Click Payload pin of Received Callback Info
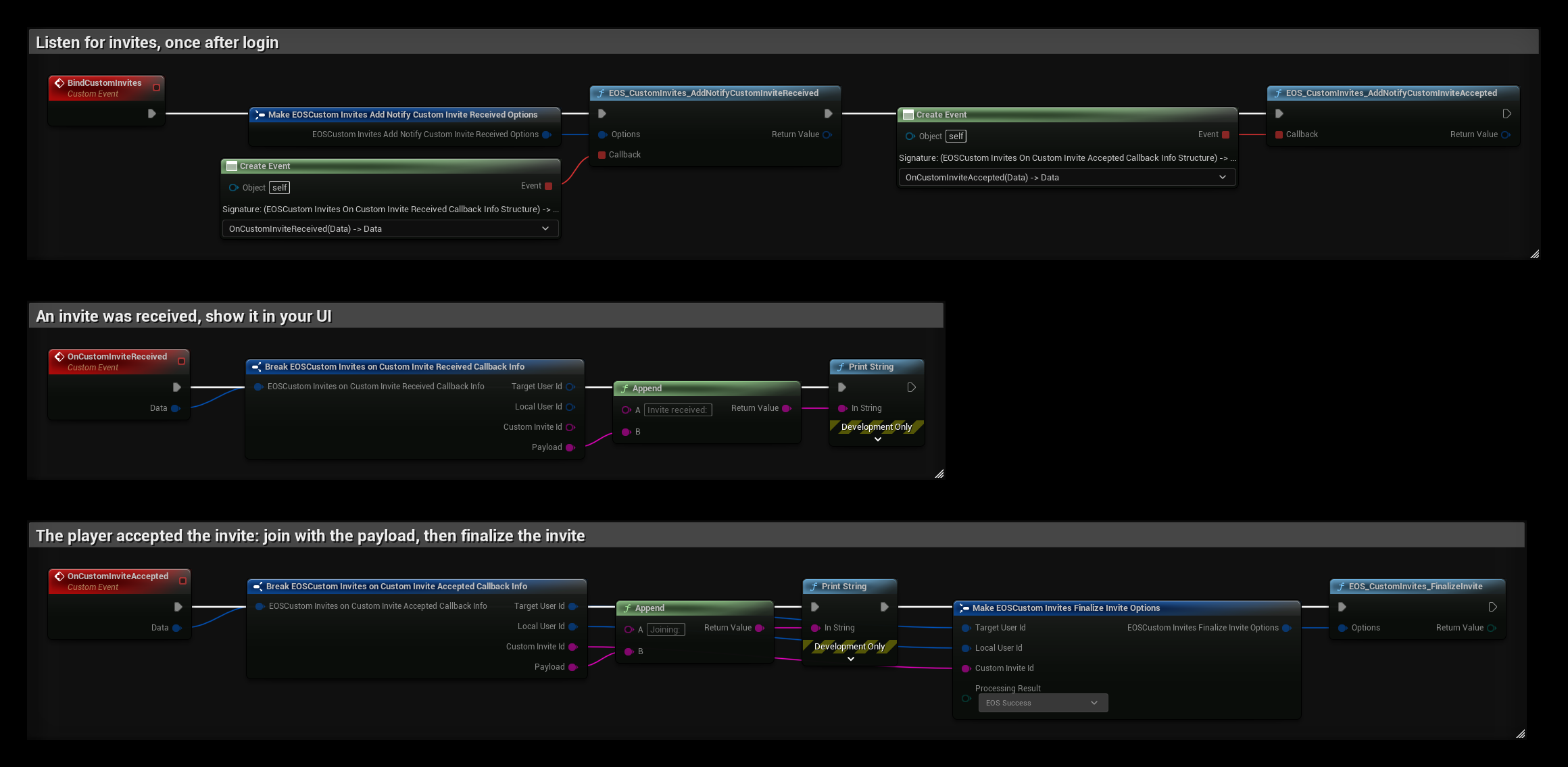1568x767 pixels. tap(570, 447)
